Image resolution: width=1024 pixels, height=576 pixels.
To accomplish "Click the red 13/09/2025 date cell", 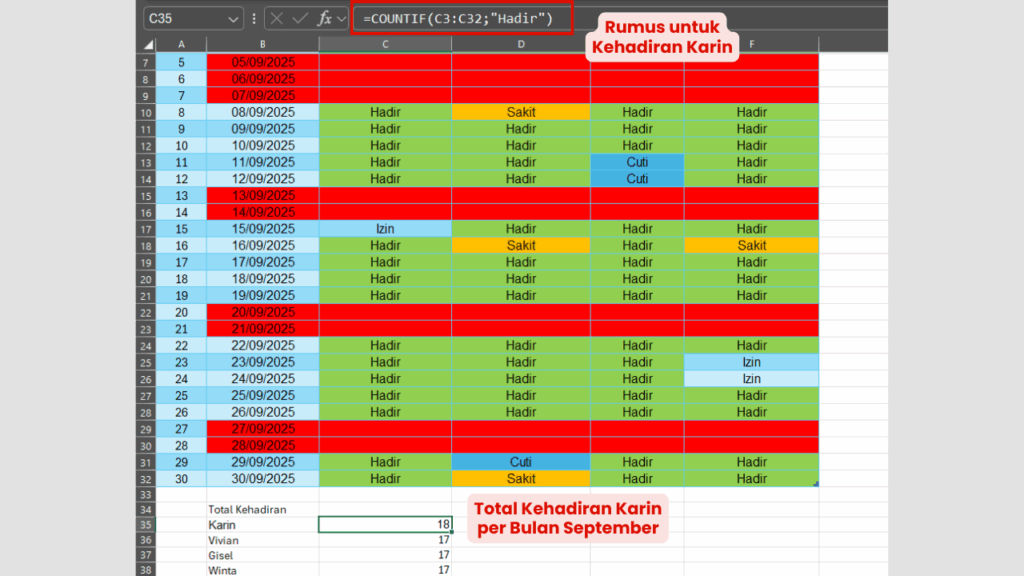I will tap(262, 195).
